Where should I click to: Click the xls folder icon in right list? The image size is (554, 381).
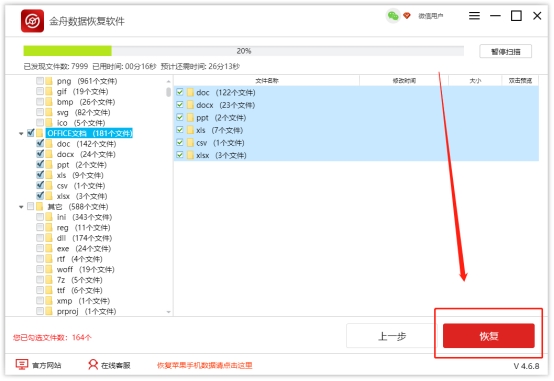click(190, 130)
